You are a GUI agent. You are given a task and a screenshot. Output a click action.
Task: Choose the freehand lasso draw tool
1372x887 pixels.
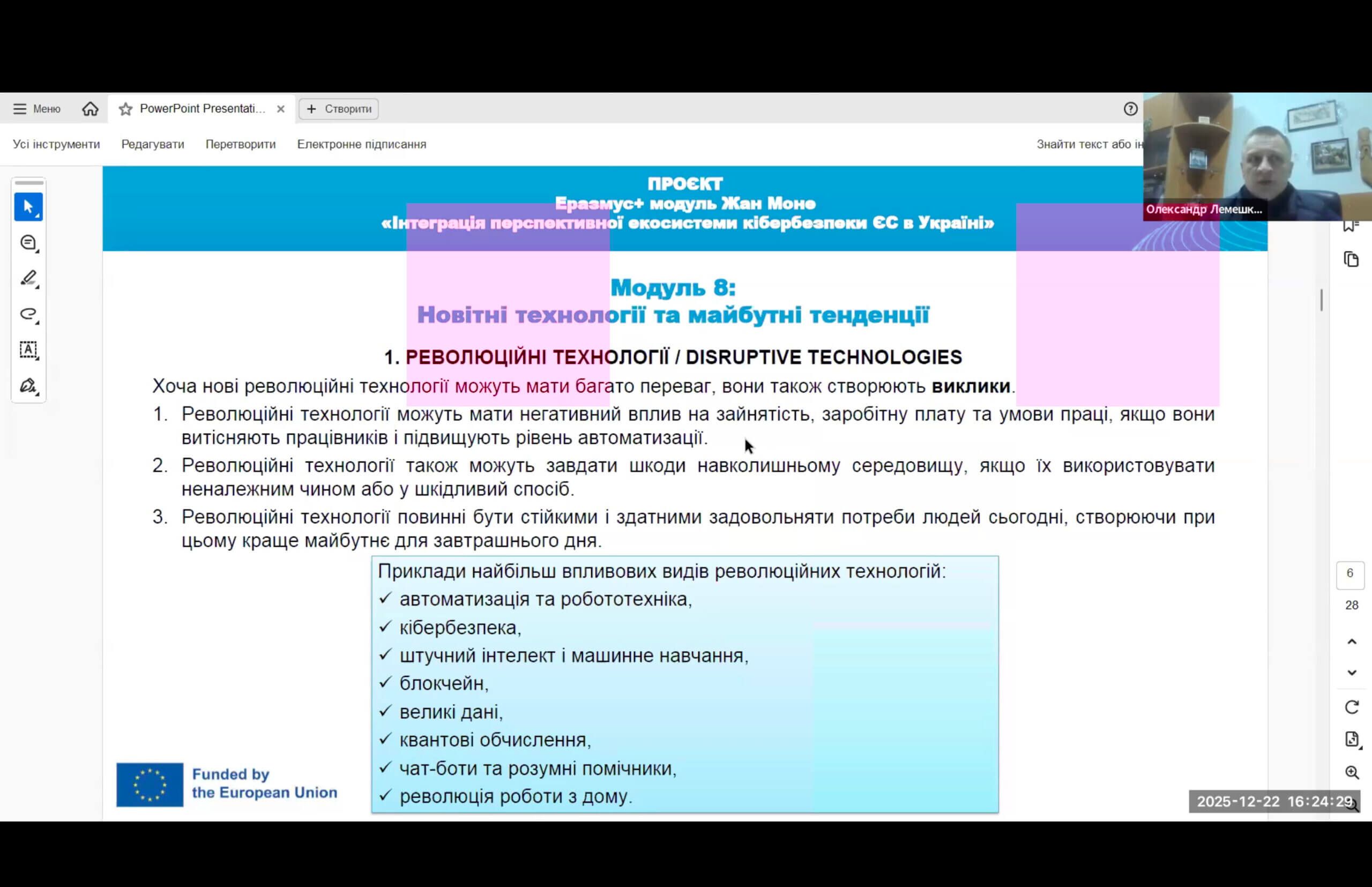point(28,315)
